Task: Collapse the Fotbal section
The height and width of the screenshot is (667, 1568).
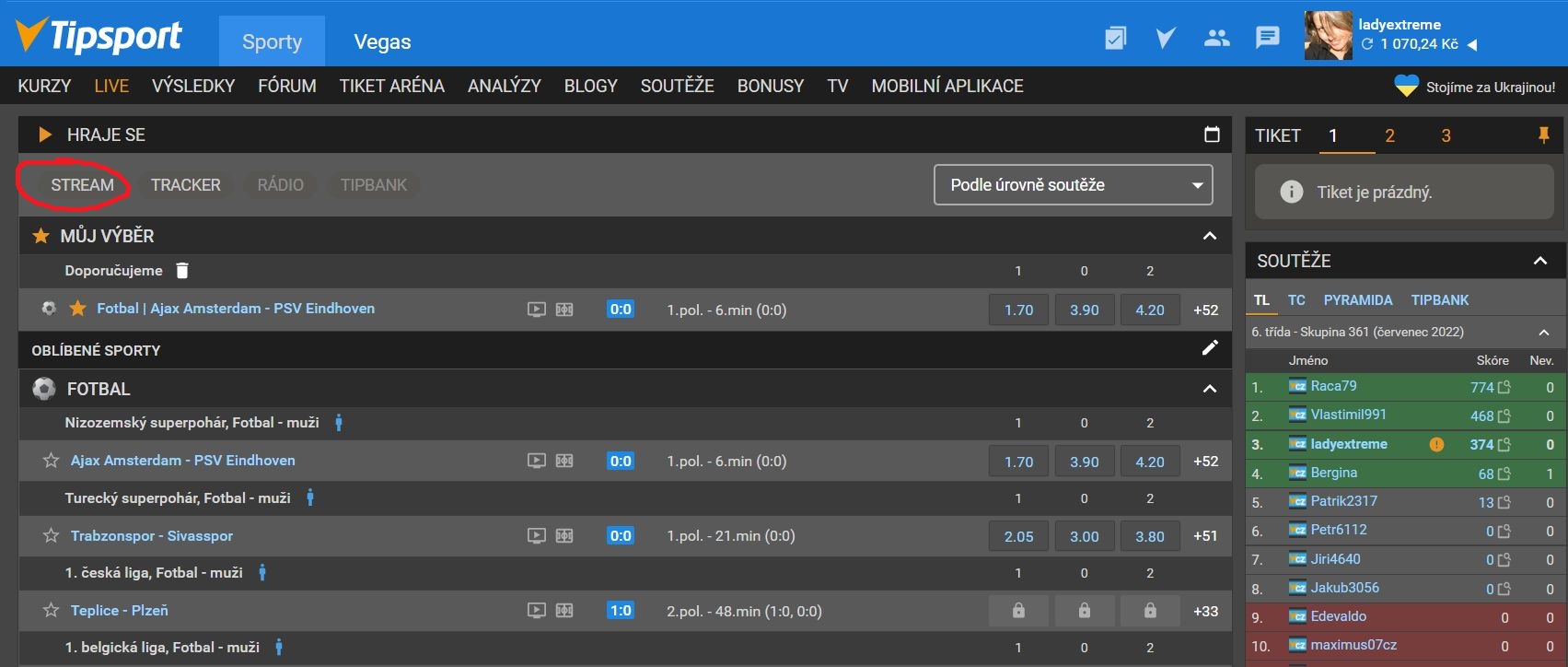Action: tap(1210, 389)
